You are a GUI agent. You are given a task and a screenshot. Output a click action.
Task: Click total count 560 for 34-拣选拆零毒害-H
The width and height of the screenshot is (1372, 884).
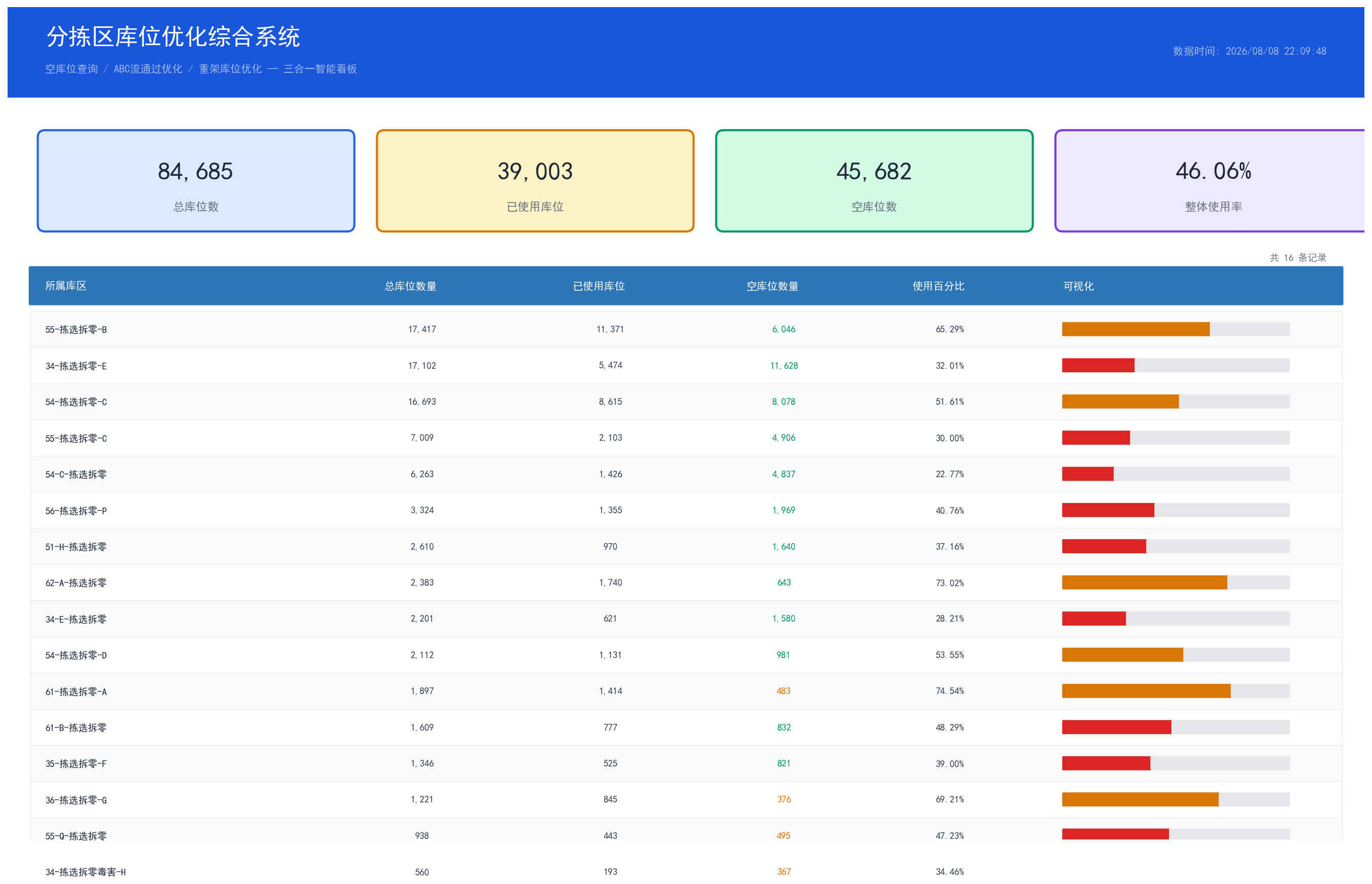422,871
